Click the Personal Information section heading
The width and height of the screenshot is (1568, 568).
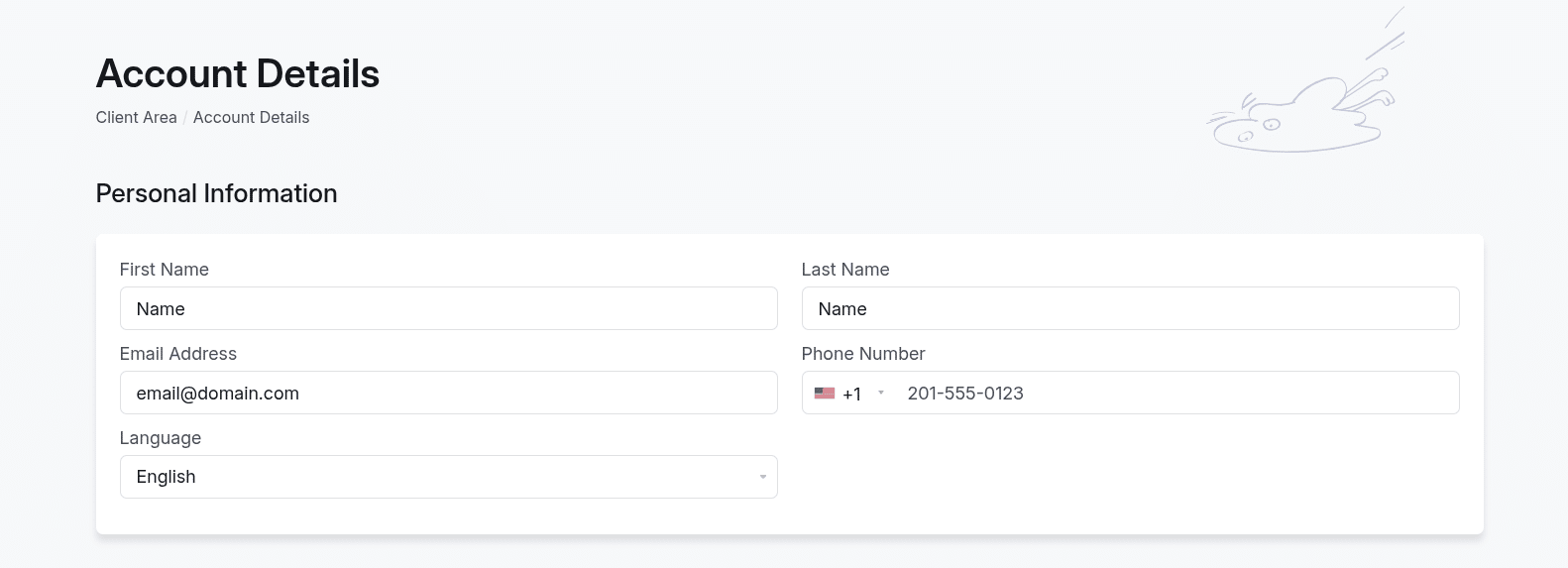coord(216,193)
